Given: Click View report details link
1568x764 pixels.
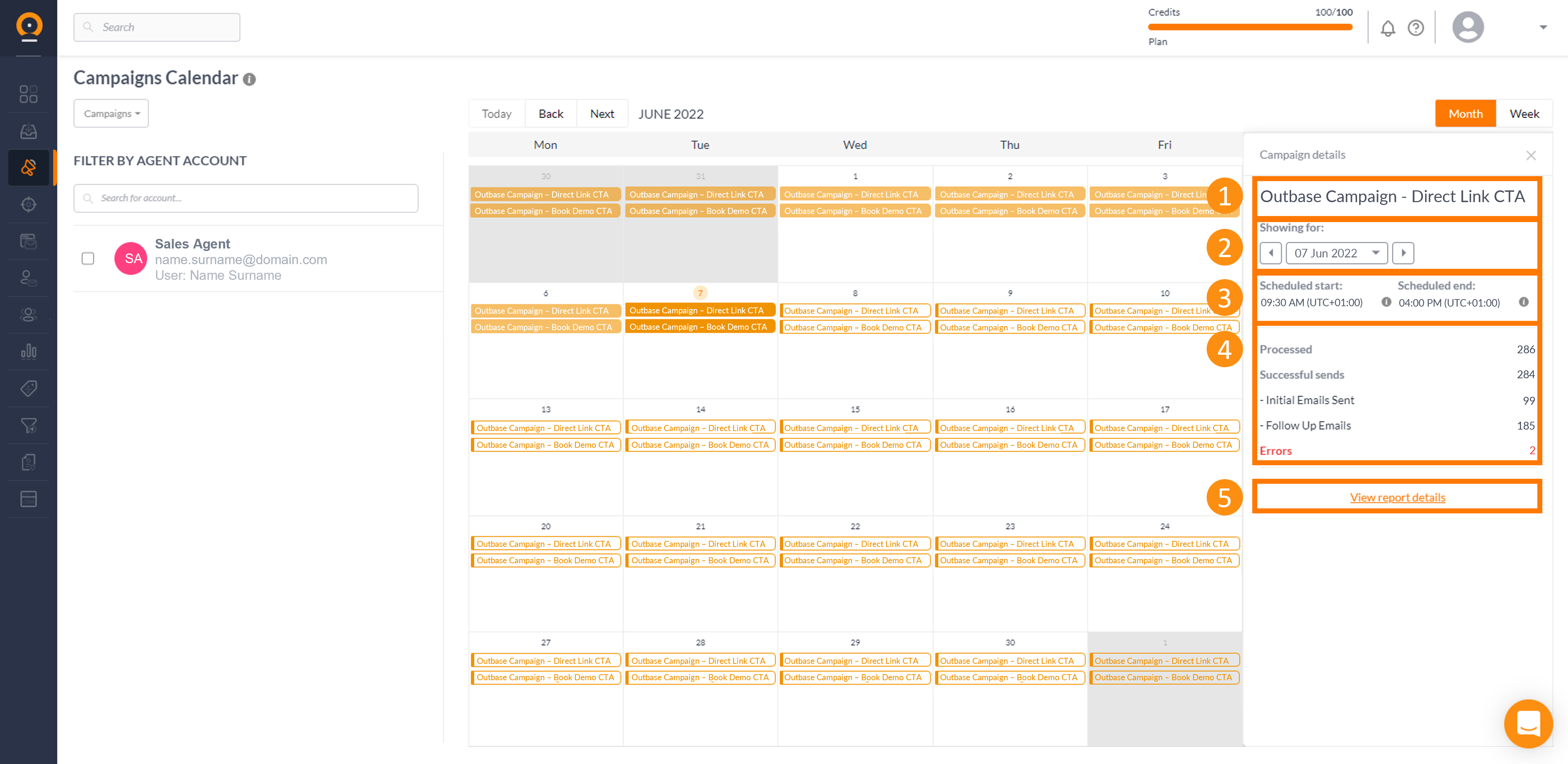Looking at the screenshot, I should point(1397,497).
